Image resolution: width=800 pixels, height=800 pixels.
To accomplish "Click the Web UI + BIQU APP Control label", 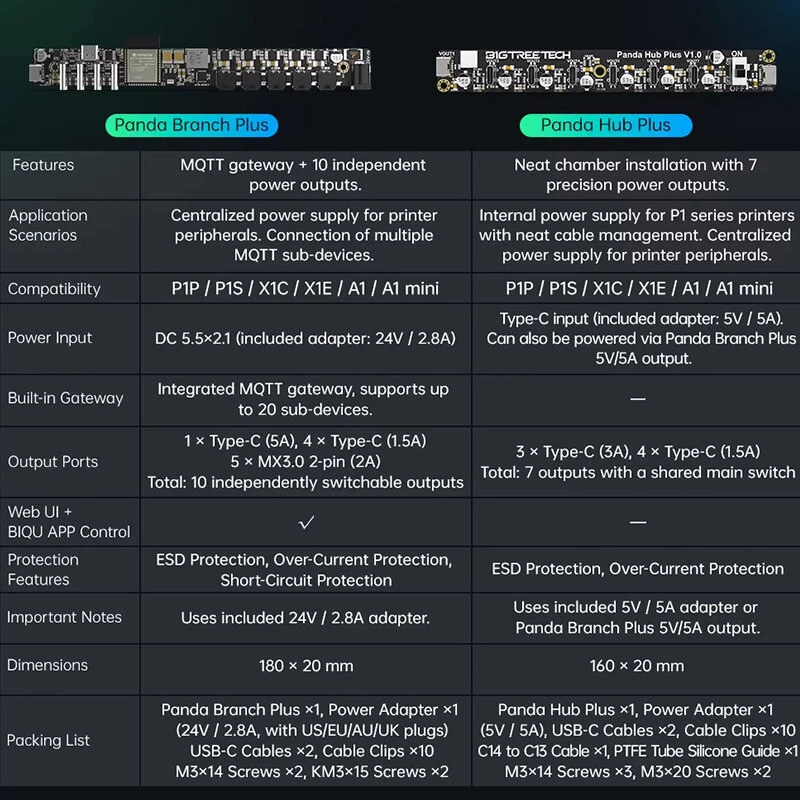I will point(69,522).
